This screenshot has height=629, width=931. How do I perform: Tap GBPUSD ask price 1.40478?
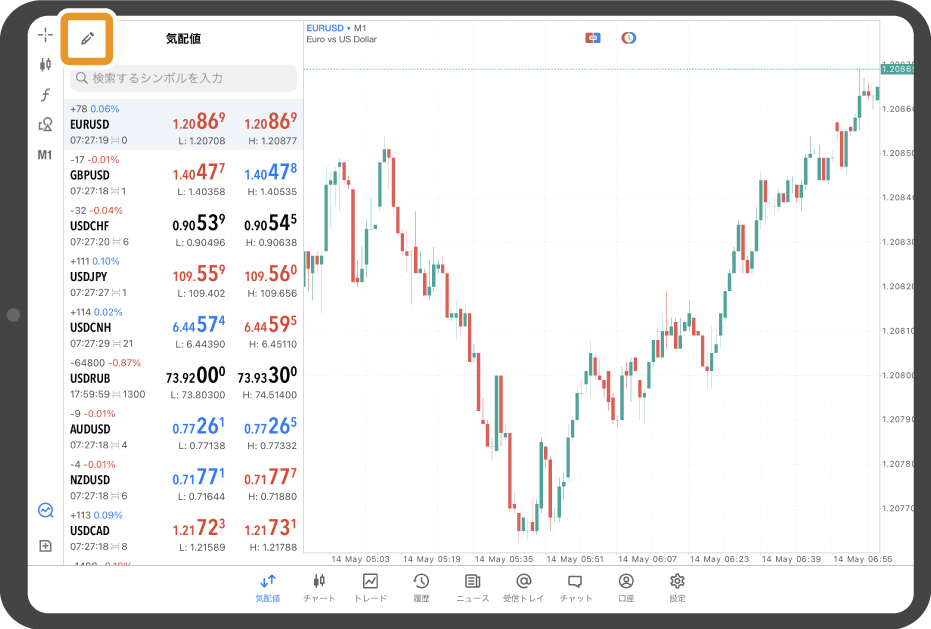tap(271, 173)
